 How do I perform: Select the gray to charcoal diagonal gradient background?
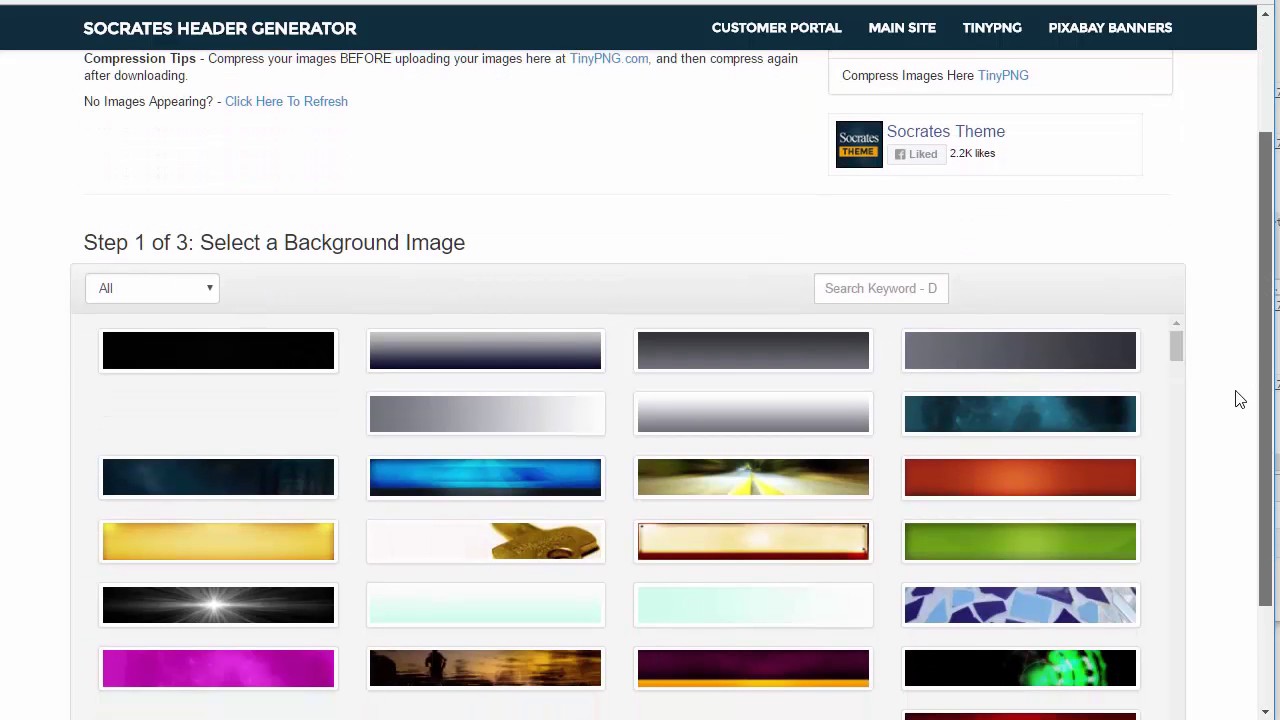(x=1020, y=351)
